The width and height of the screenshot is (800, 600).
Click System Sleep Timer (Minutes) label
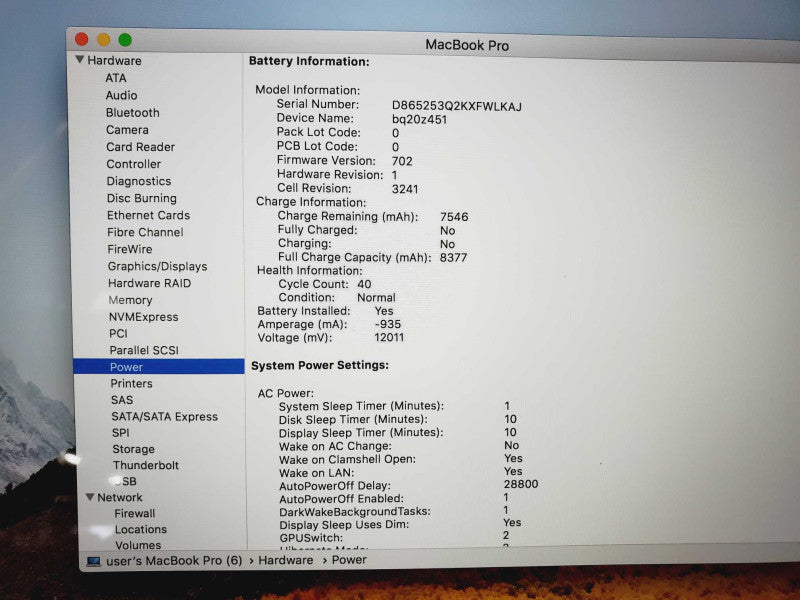[x=361, y=406]
